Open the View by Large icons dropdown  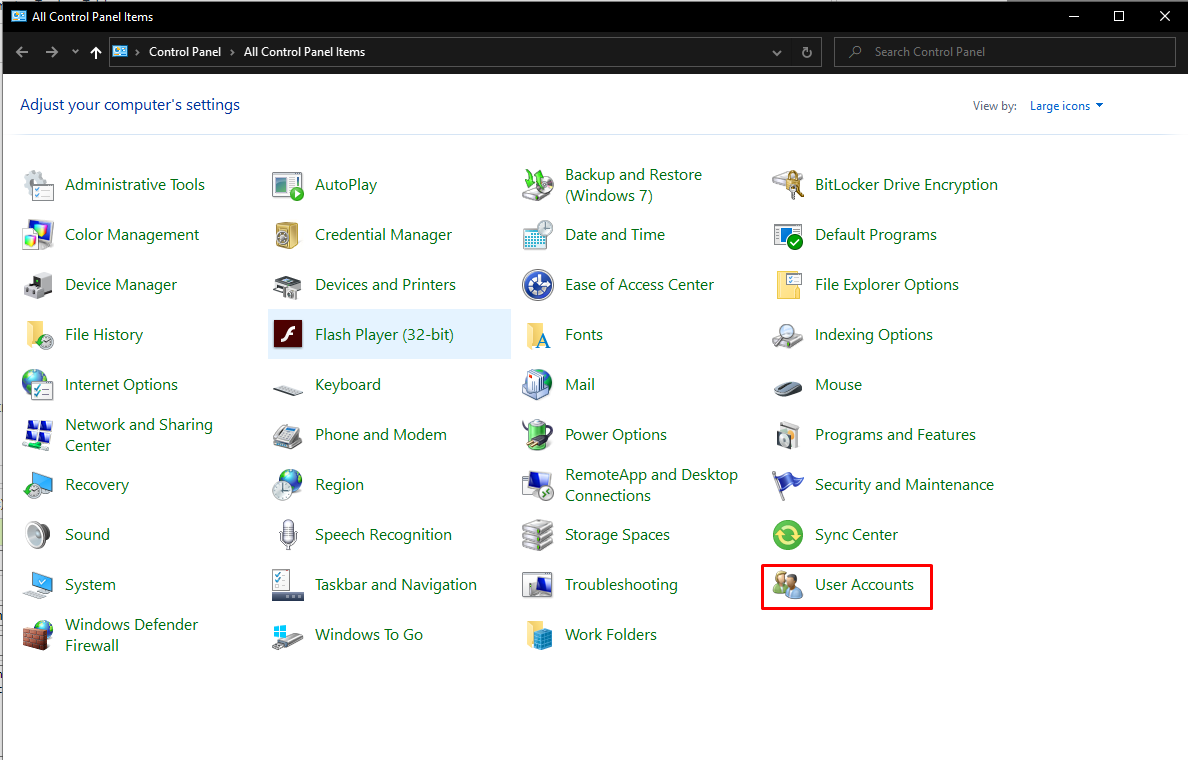click(1066, 106)
